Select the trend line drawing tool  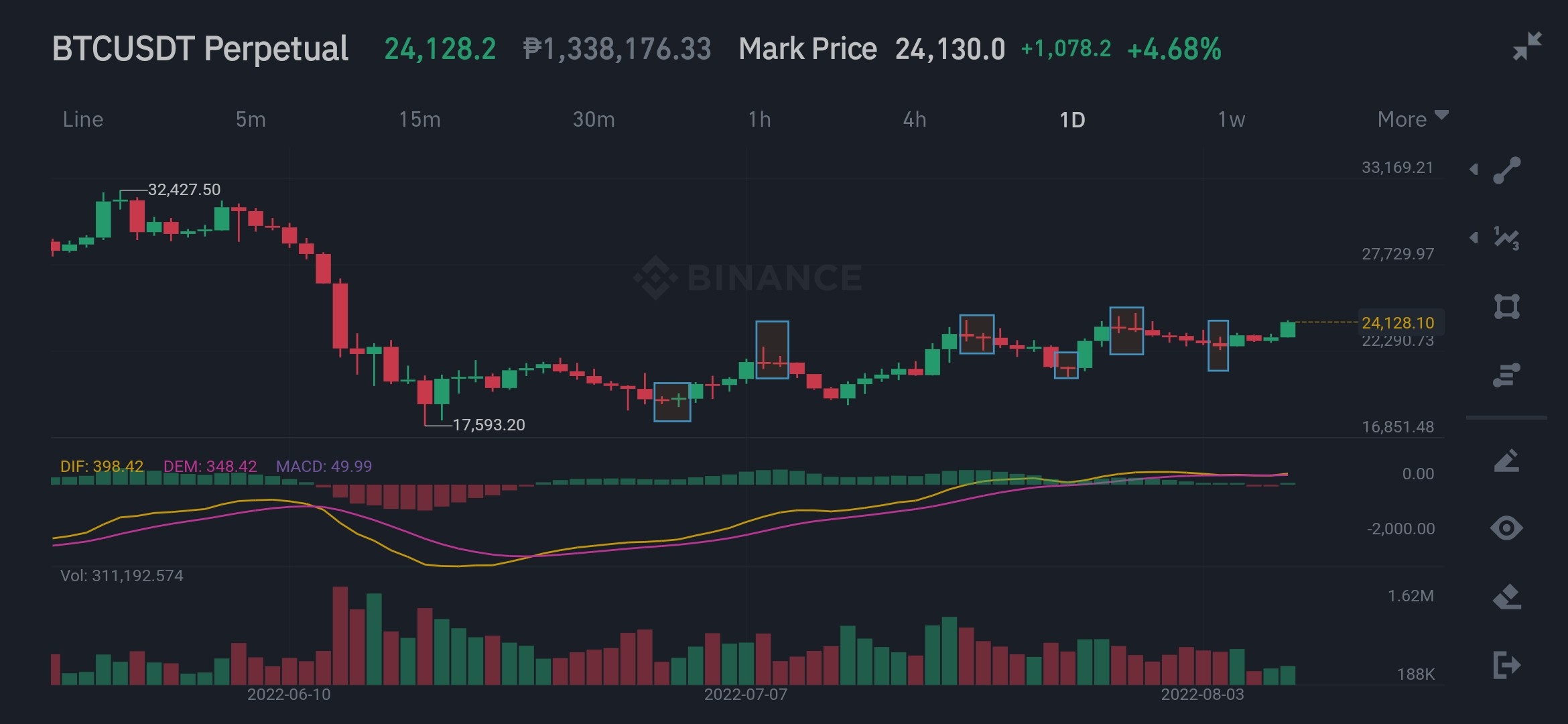point(1507,170)
